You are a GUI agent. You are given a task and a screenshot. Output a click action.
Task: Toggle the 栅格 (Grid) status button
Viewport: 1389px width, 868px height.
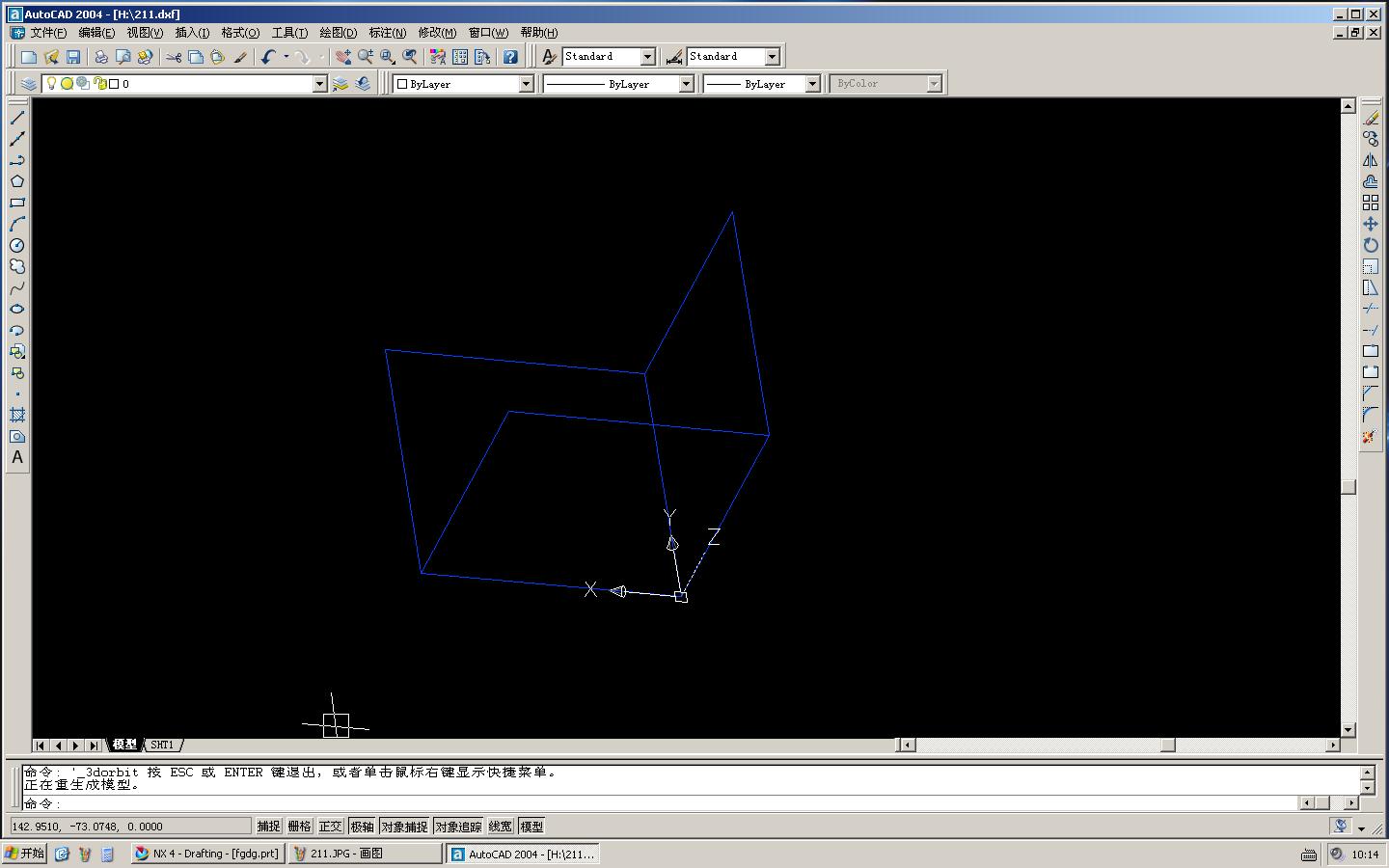point(299,827)
